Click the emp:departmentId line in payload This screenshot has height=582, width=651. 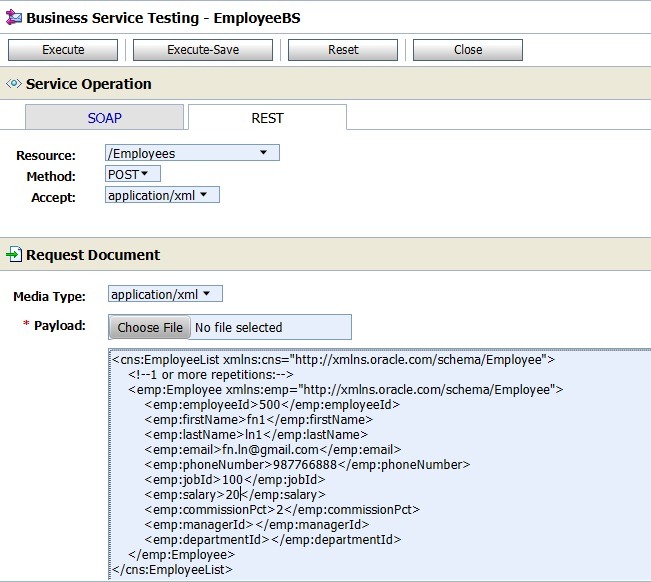pos(272,540)
